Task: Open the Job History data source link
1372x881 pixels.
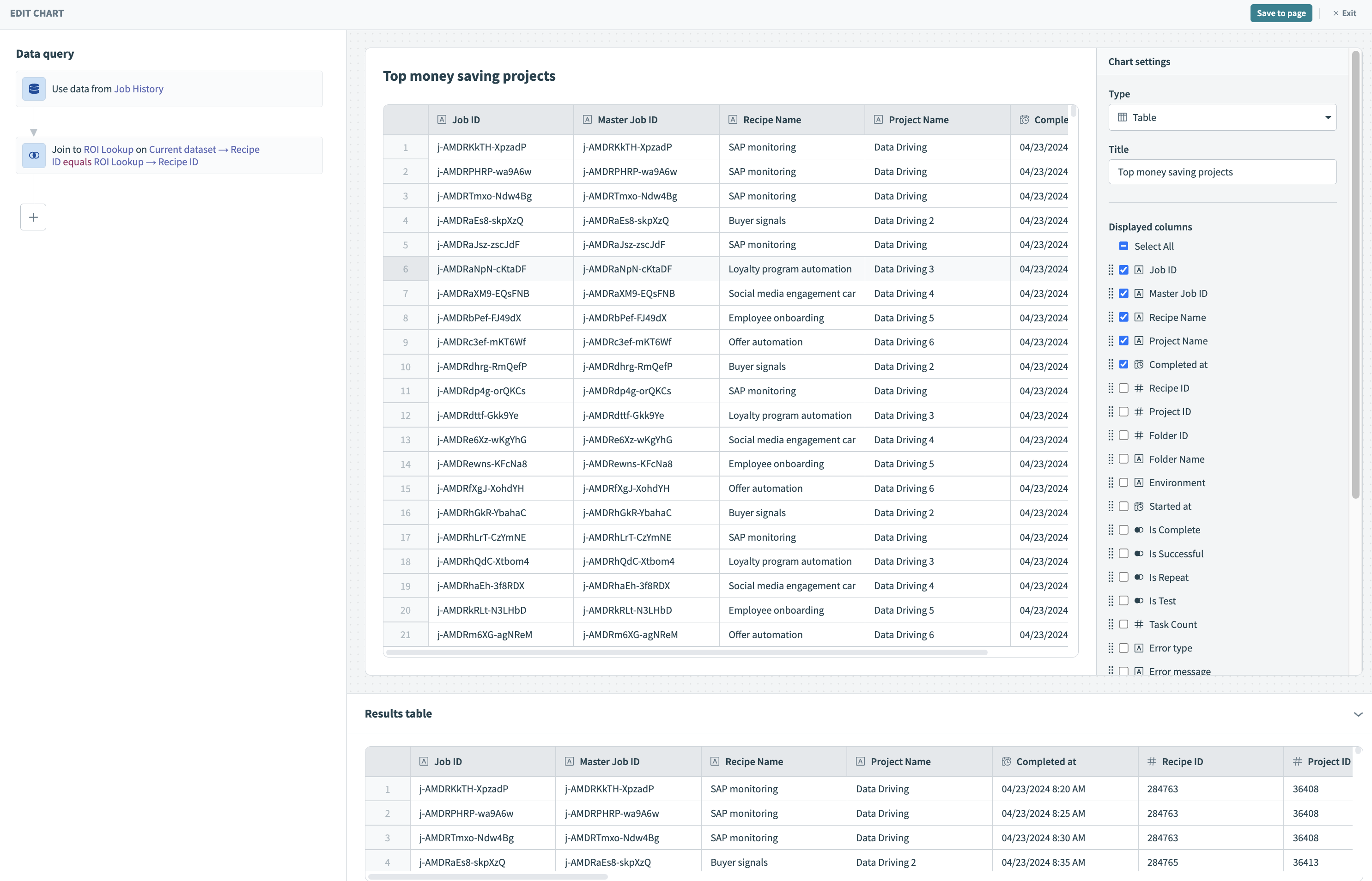Action: coord(139,89)
